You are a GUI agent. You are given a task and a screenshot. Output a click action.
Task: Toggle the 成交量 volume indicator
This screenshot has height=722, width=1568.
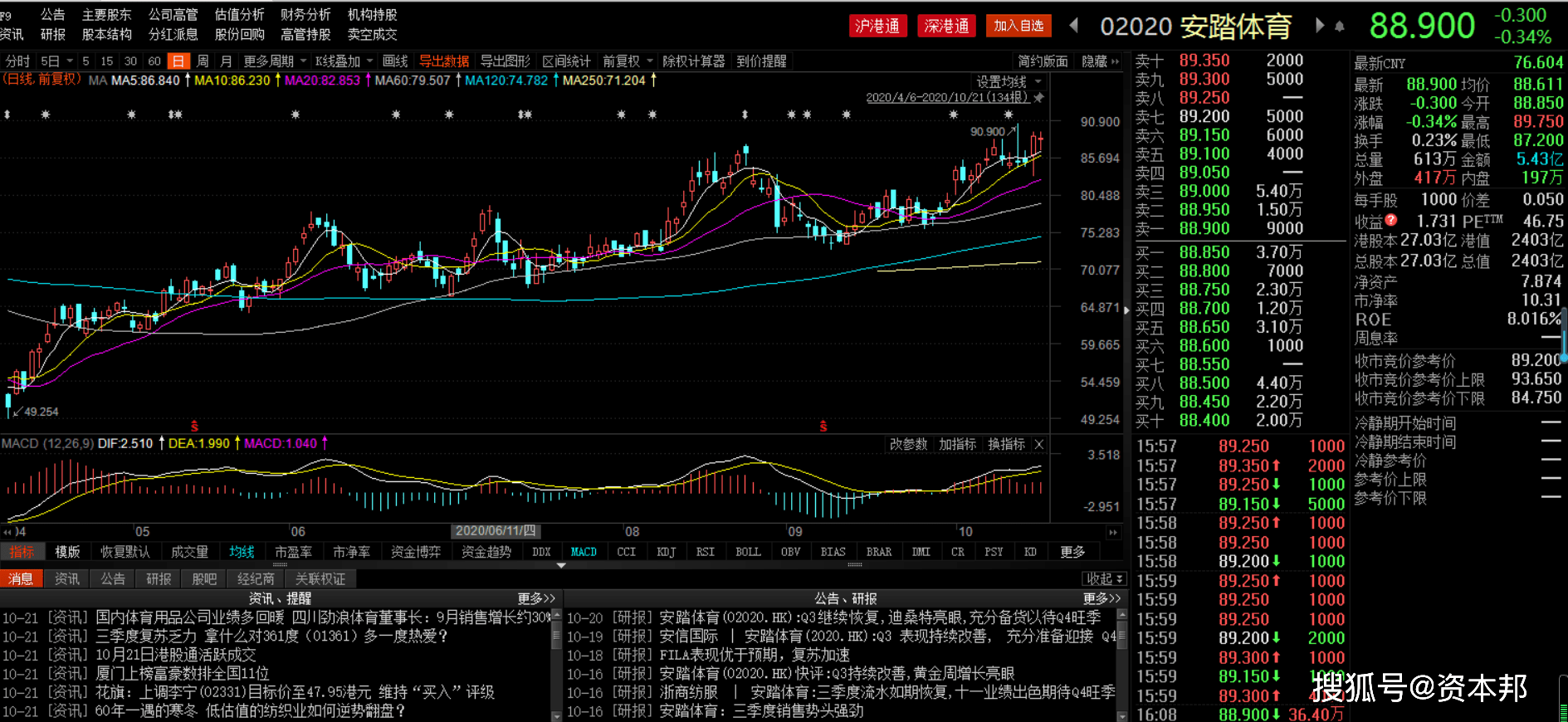tap(189, 552)
